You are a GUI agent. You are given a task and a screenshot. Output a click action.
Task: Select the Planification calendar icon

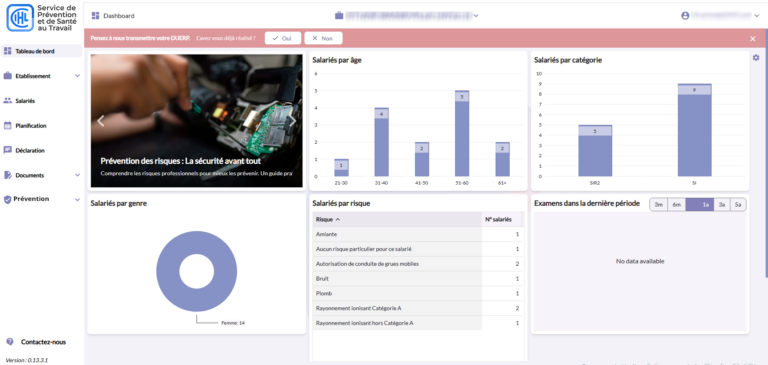7,125
